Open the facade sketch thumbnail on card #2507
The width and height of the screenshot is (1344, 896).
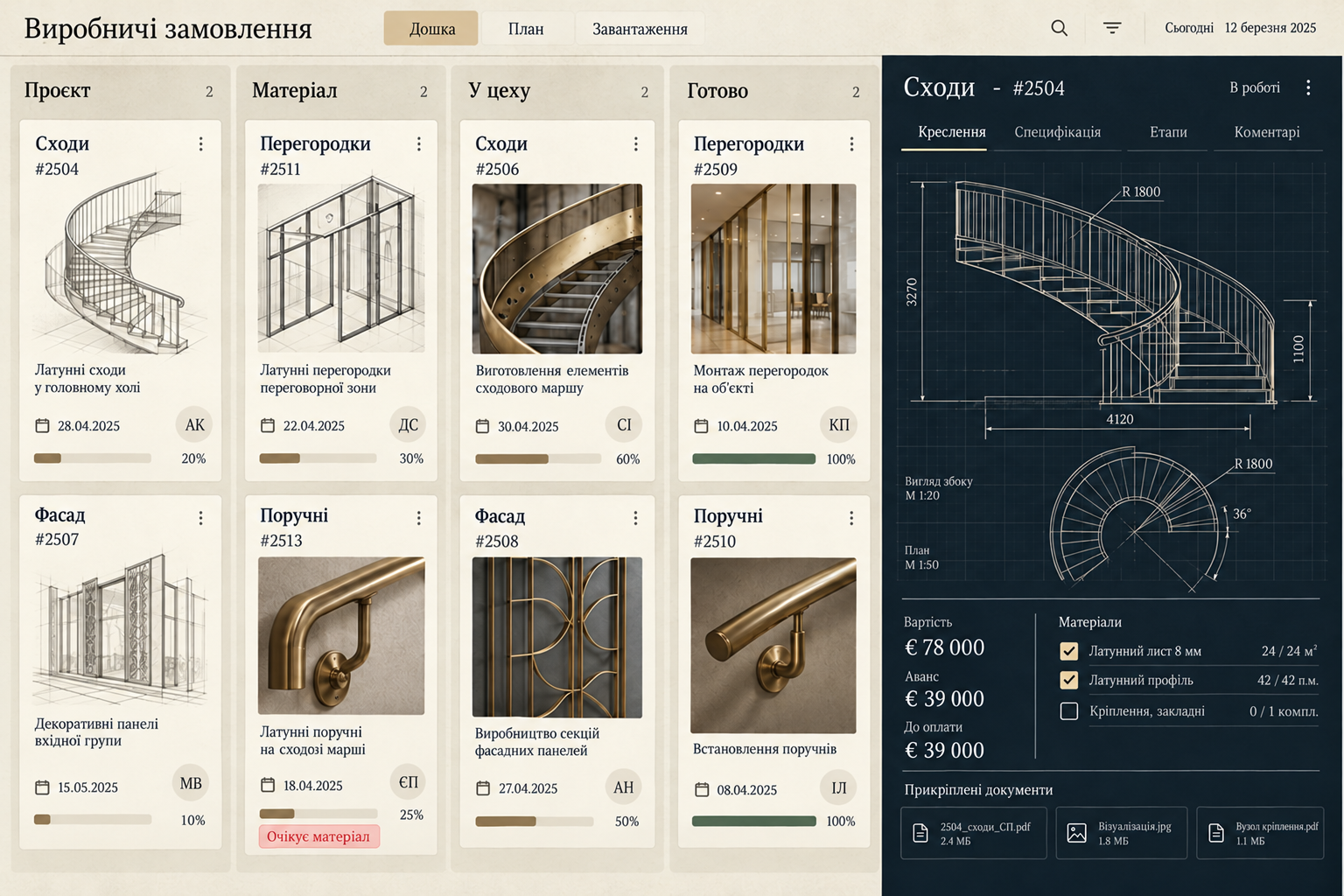121,628
